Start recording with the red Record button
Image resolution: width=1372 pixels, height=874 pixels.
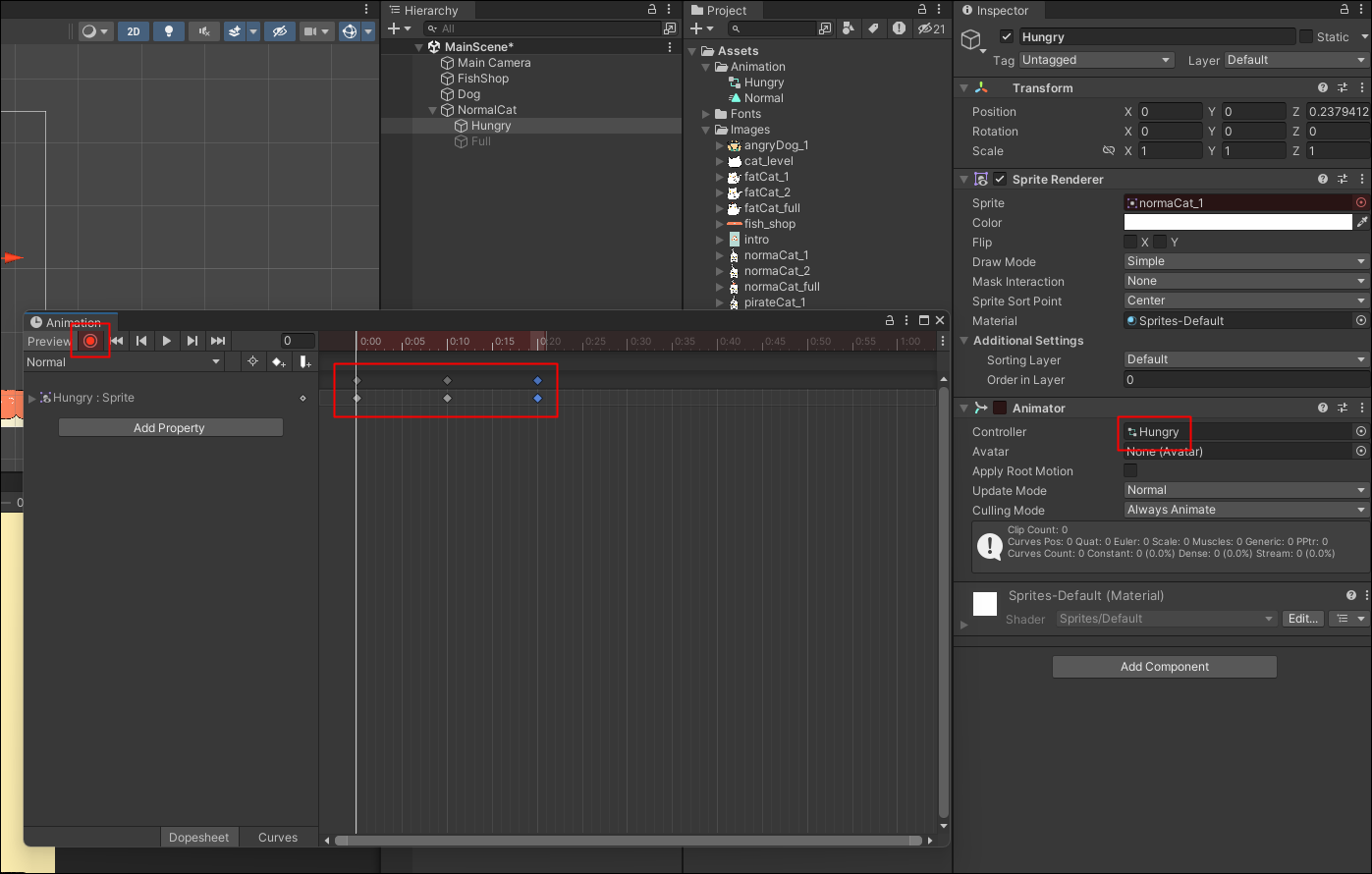[90, 341]
